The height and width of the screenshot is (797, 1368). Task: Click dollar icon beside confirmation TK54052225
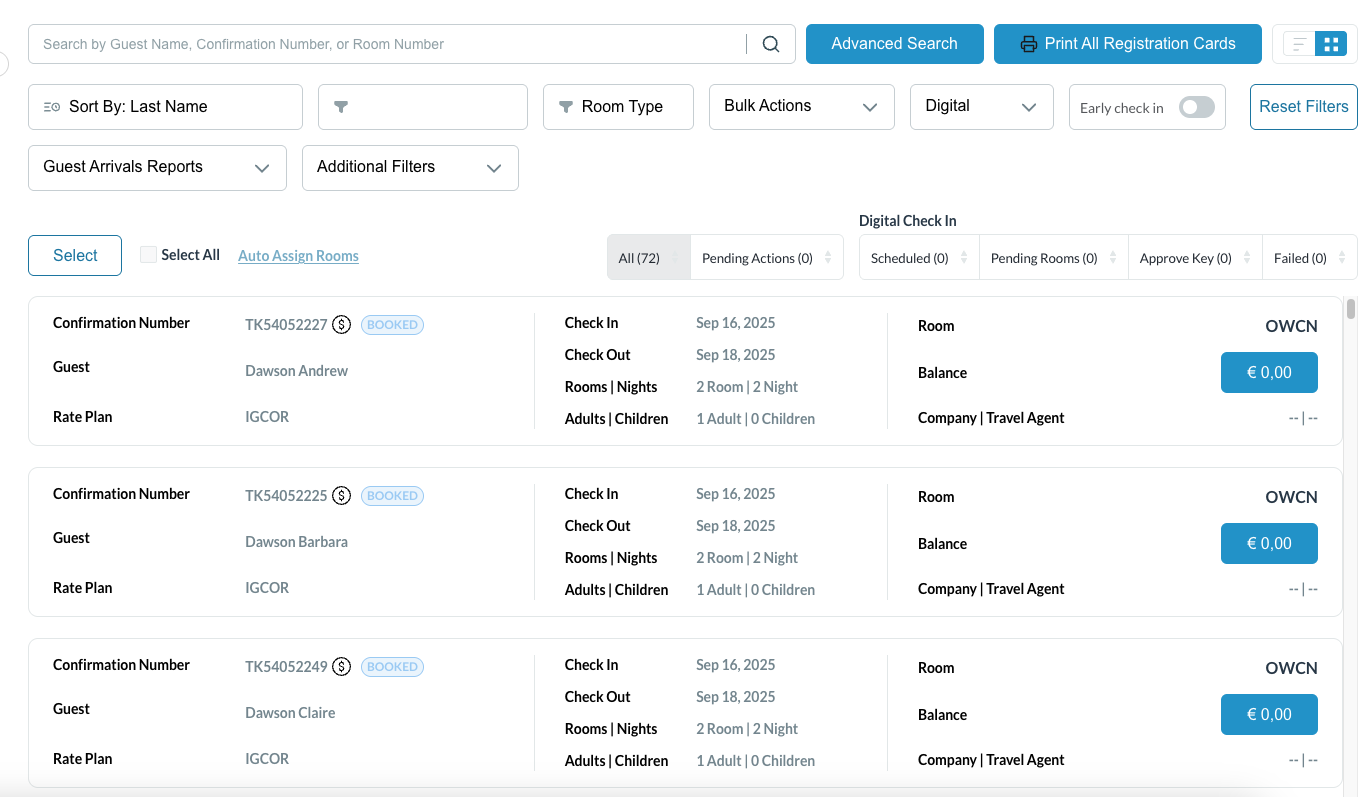[342, 495]
